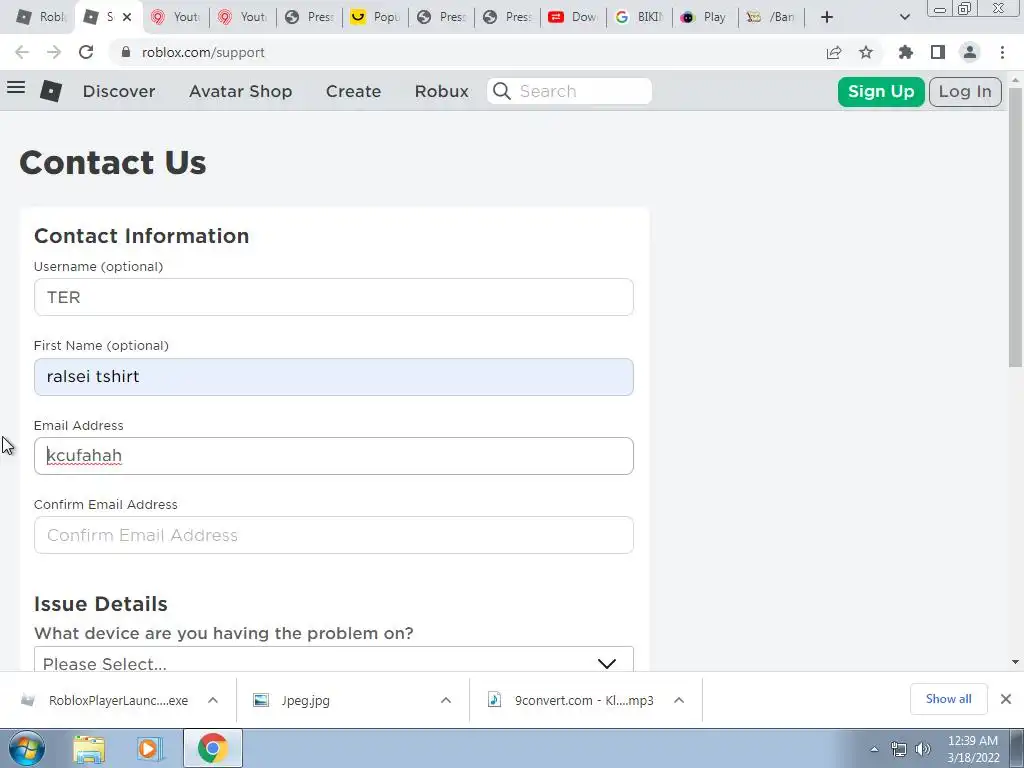Open the device Please Select dropdown
Image resolution: width=1024 pixels, height=768 pixels.
(x=334, y=660)
